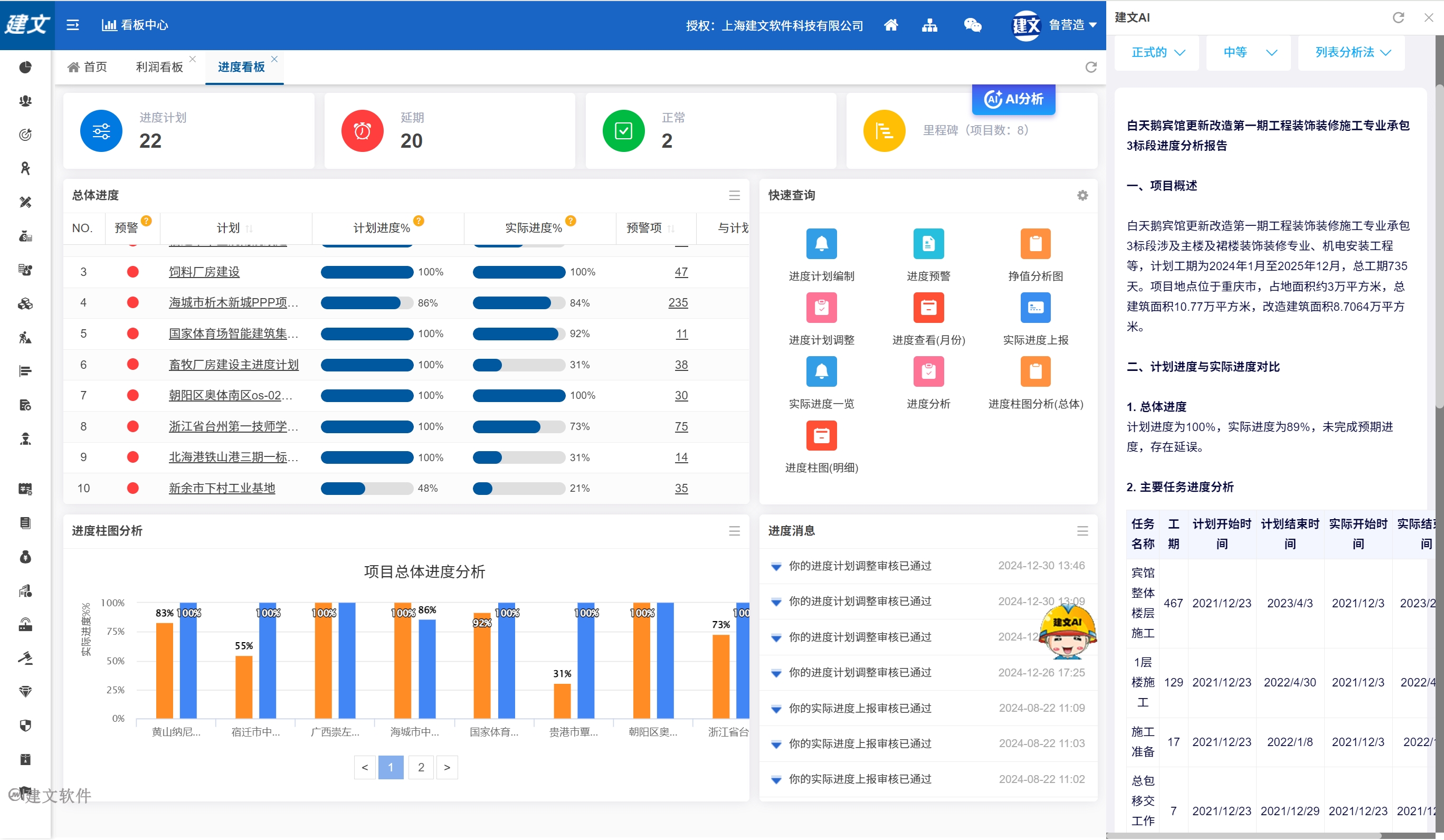Open project link 新余市下村工业基地
Image resolution: width=1444 pixels, height=840 pixels.
(222, 488)
